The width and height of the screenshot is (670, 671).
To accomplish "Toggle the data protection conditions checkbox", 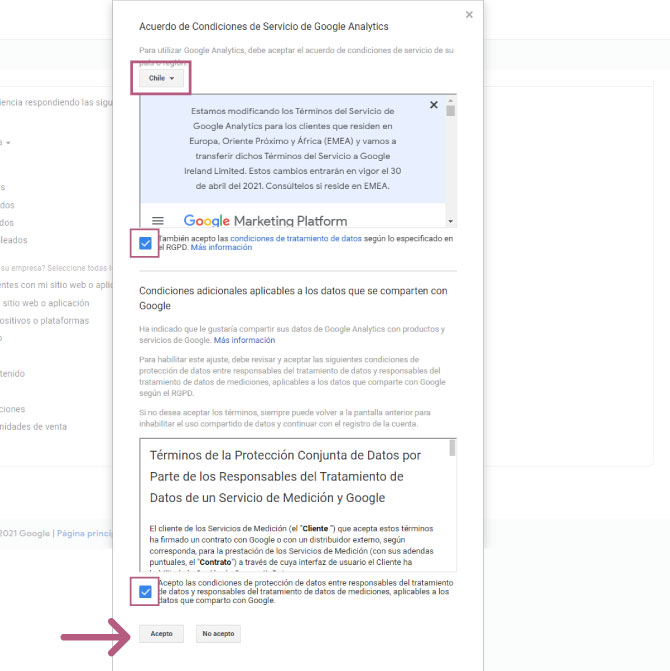I will [x=145, y=592].
